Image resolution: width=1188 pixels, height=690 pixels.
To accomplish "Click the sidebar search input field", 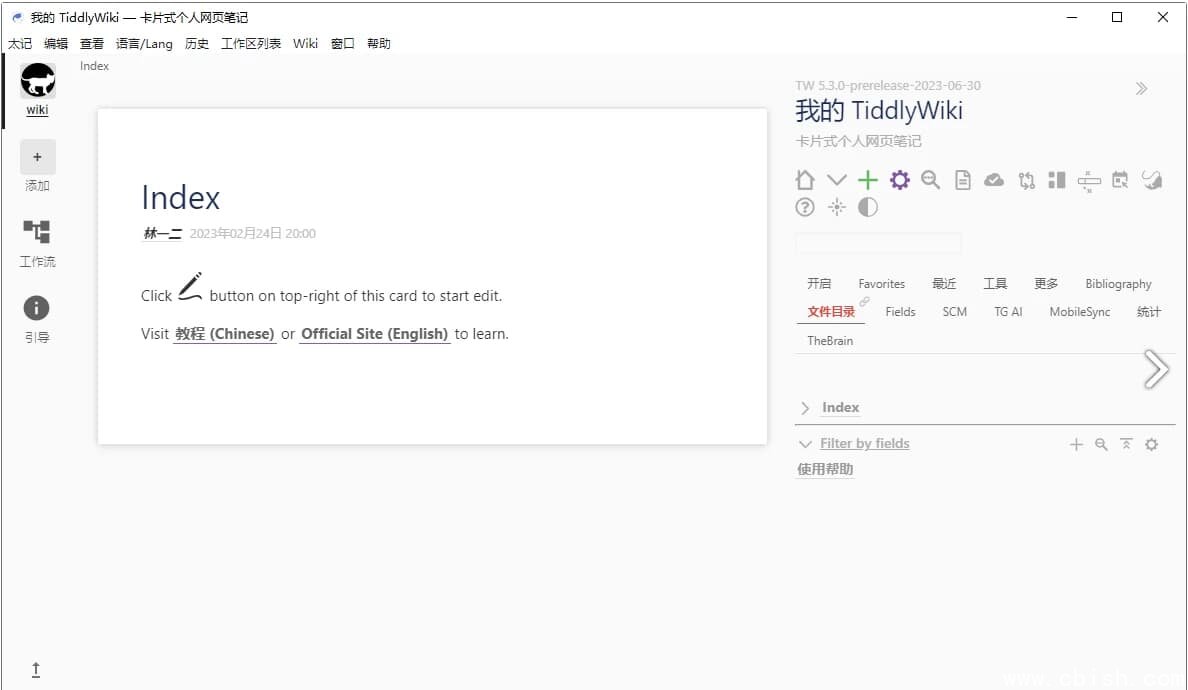I will 878,243.
